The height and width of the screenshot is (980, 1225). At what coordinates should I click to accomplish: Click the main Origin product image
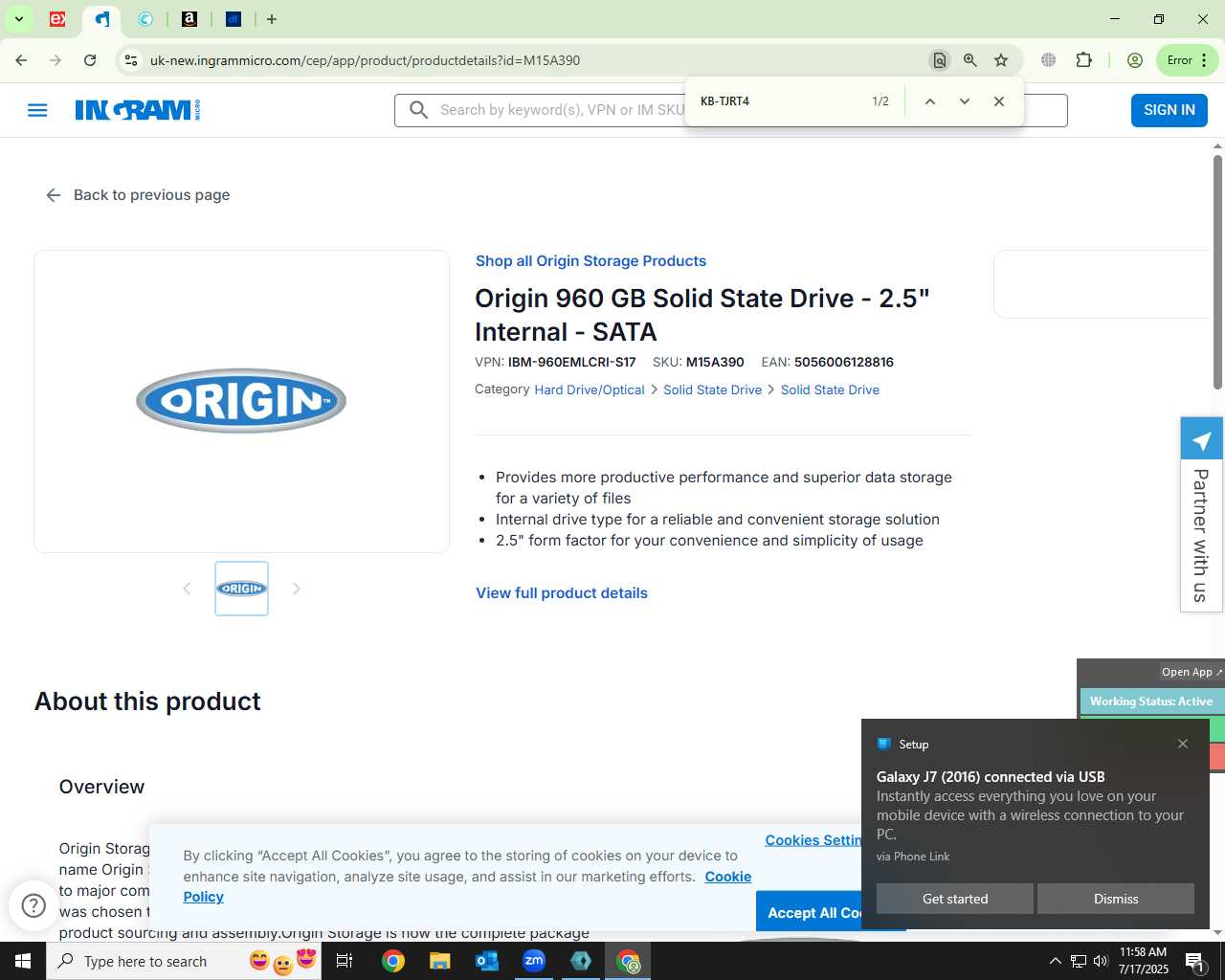241,401
